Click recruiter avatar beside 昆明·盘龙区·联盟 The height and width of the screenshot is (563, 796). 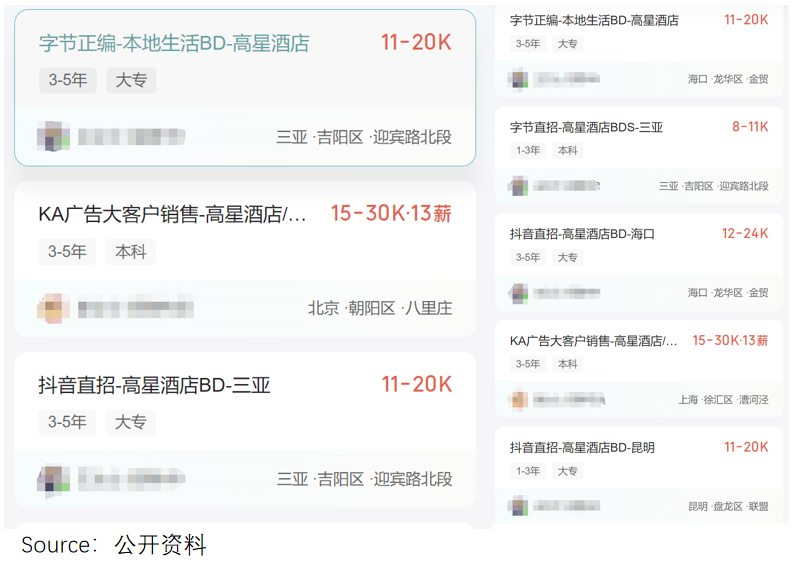518,506
